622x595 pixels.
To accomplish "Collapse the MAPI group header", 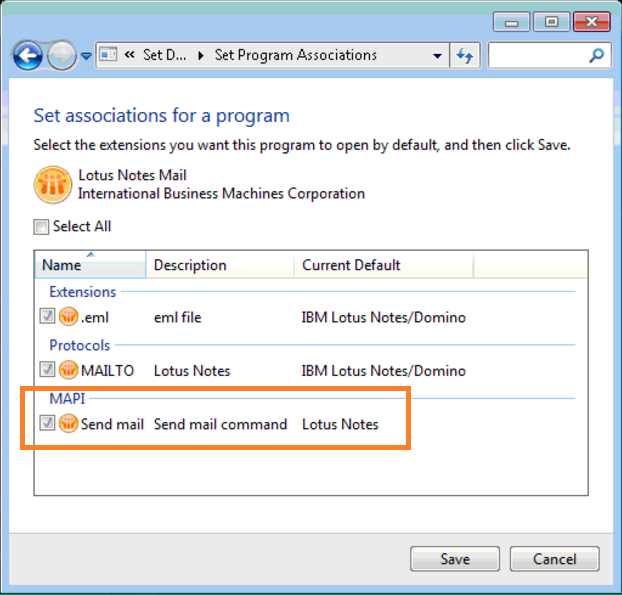I will 67,398.
